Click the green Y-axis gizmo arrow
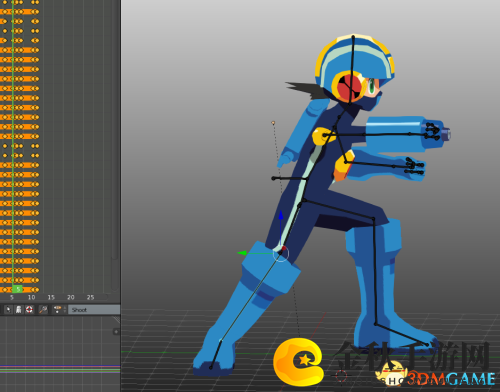 click(x=242, y=253)
